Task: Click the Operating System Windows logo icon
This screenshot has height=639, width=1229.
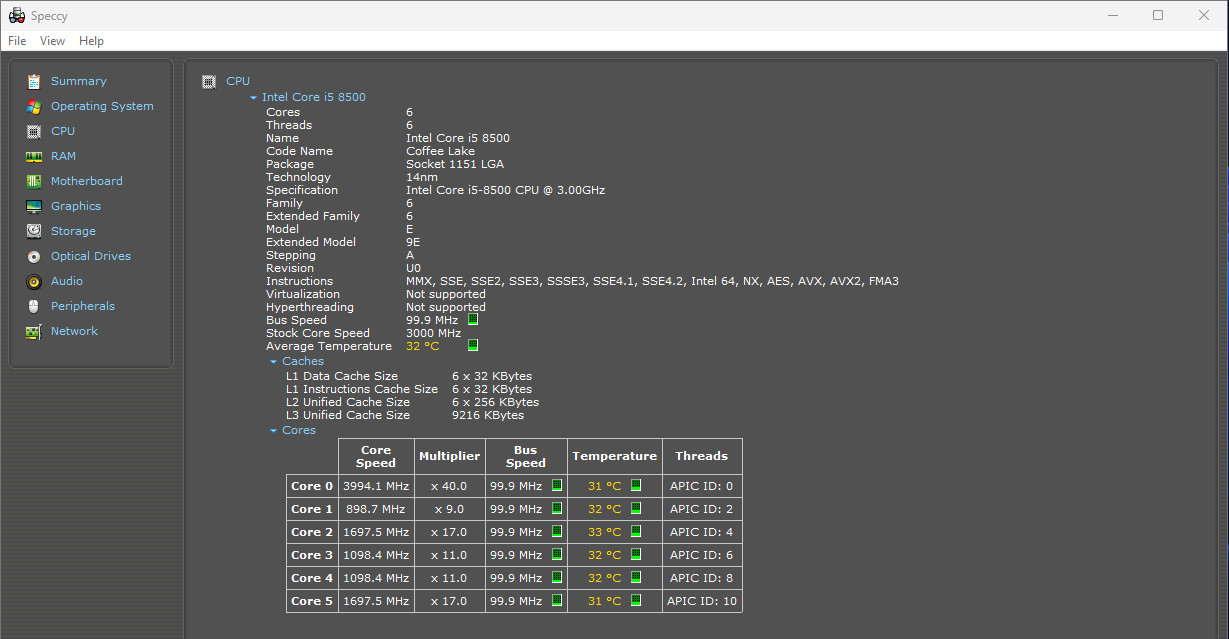Action: 34,106
